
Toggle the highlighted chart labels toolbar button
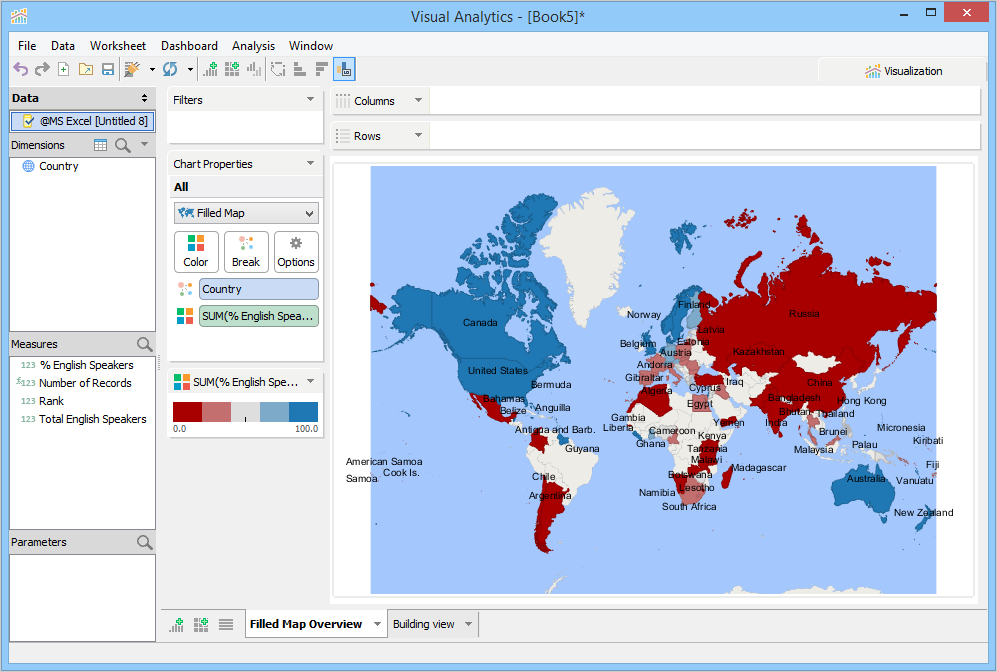tap(344, 69)
